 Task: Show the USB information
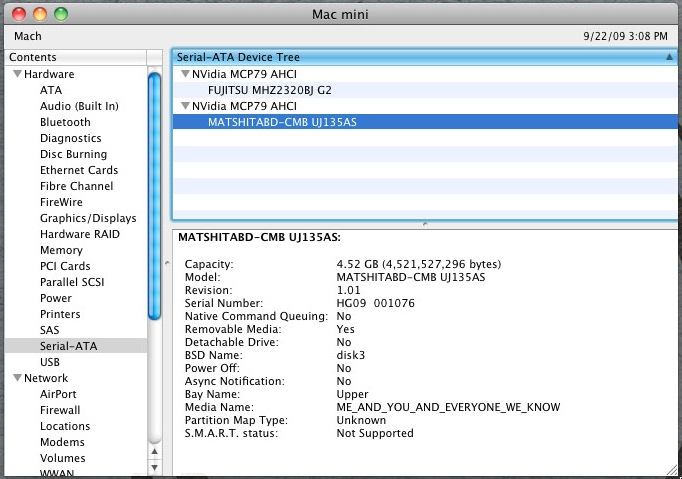pos(50,362)
